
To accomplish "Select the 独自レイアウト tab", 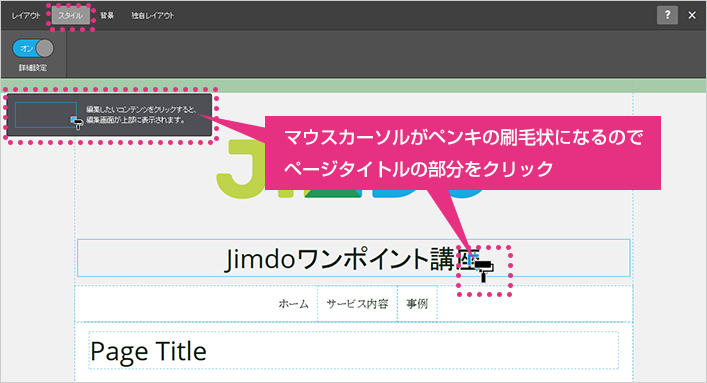I will click(152, 16).
